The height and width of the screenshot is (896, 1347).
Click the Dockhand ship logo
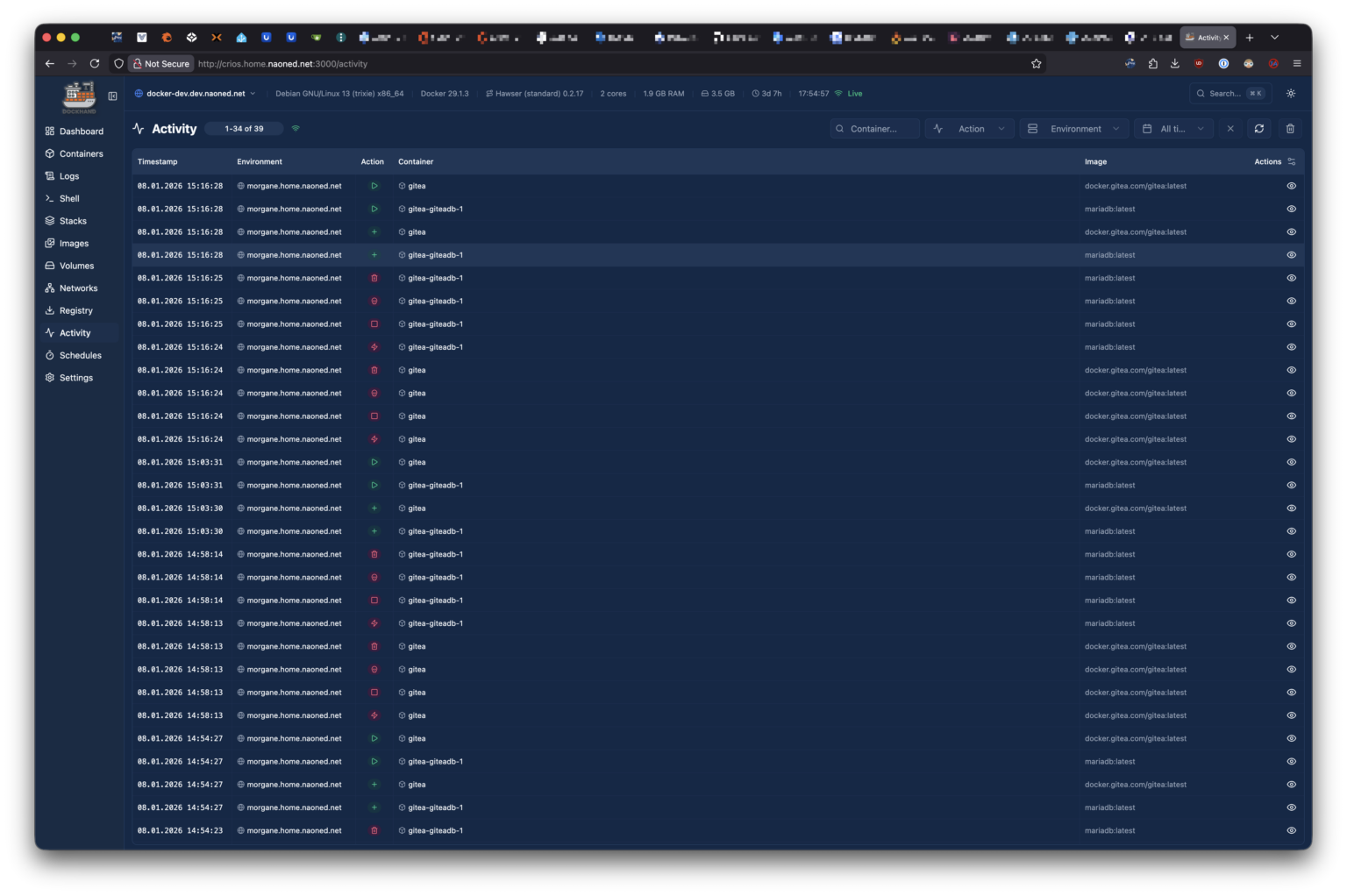pos(79,96)
